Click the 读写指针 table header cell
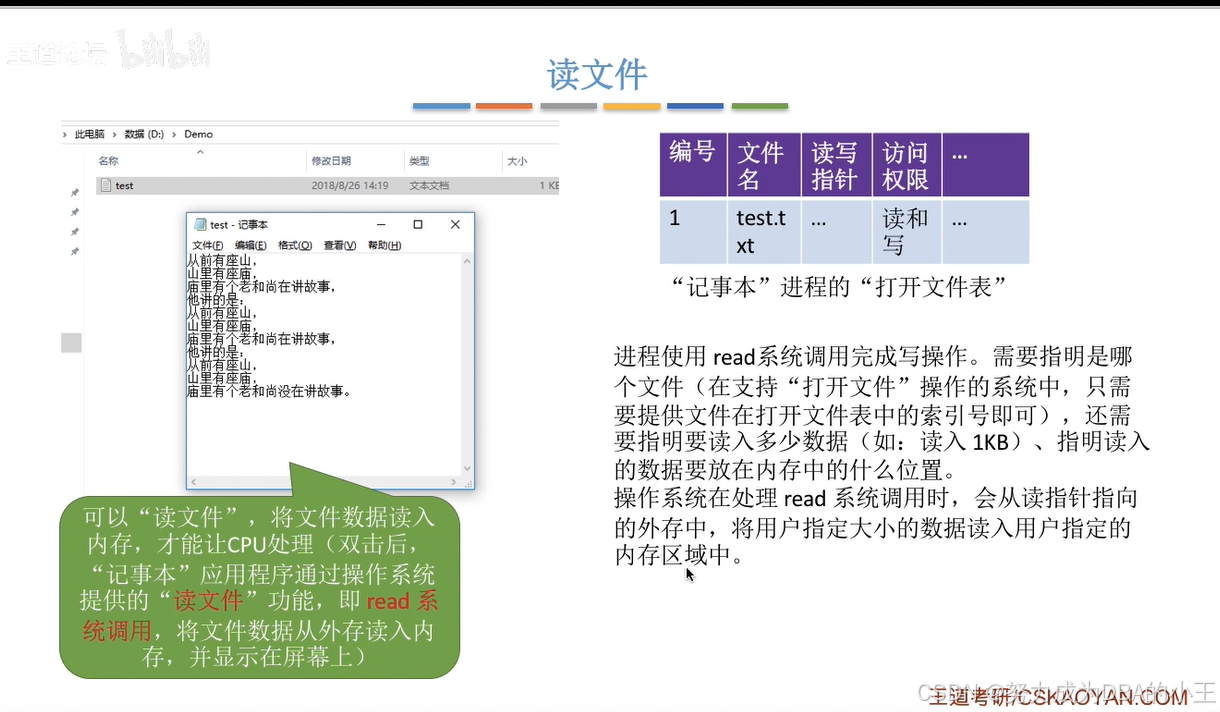 (x=836, y=165)
